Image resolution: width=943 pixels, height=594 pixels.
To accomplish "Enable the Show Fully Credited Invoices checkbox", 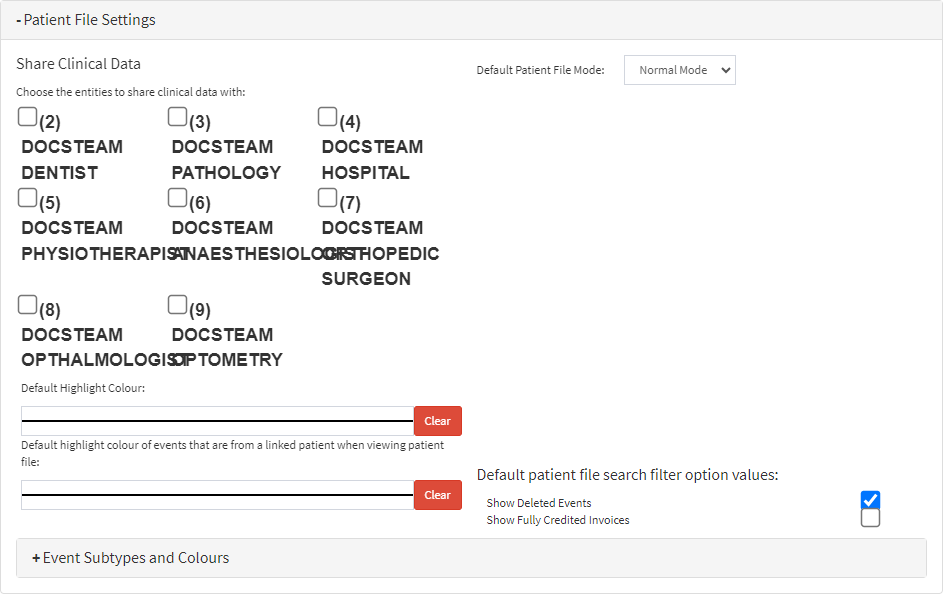I will point(870,518).
